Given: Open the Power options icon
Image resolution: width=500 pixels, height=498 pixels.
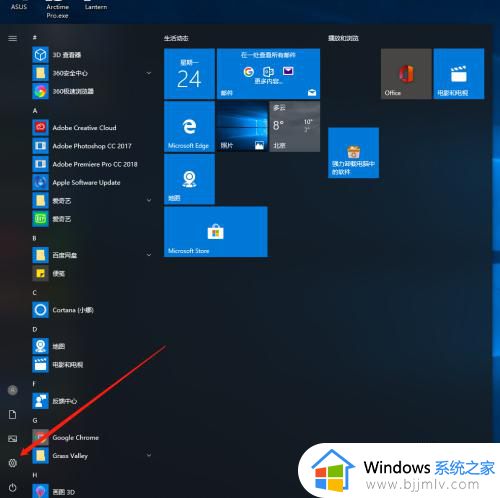Looking at the screenshot, I should click(13, 487).
